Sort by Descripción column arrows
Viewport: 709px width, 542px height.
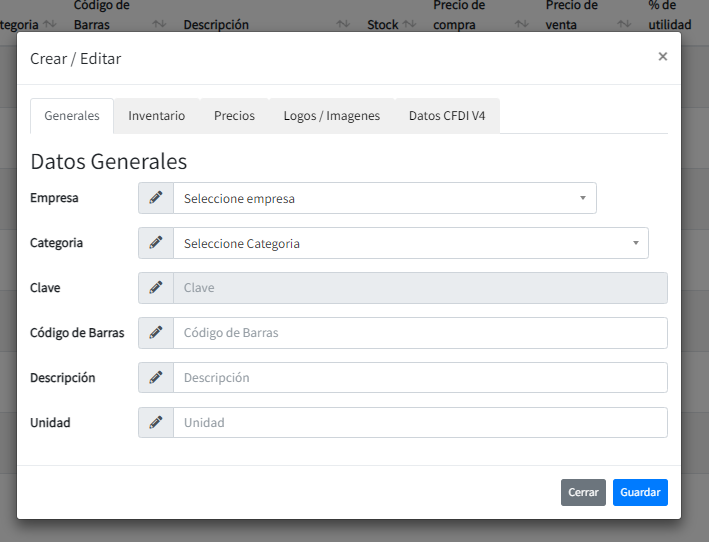point(344,24)
